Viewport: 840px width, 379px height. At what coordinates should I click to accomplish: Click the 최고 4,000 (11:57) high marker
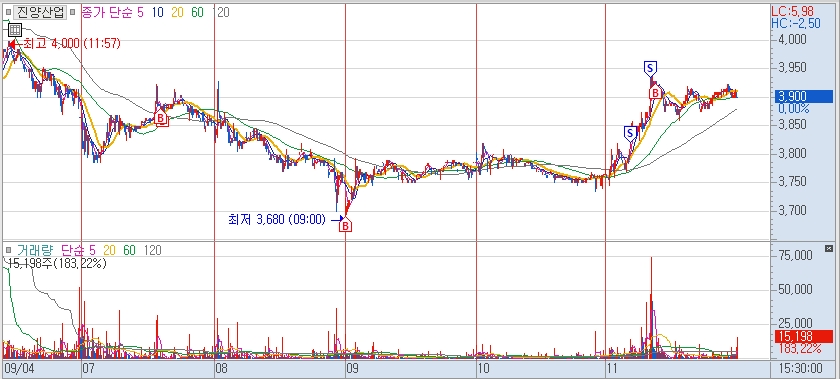pyautogui.click(x=64, y=44)
